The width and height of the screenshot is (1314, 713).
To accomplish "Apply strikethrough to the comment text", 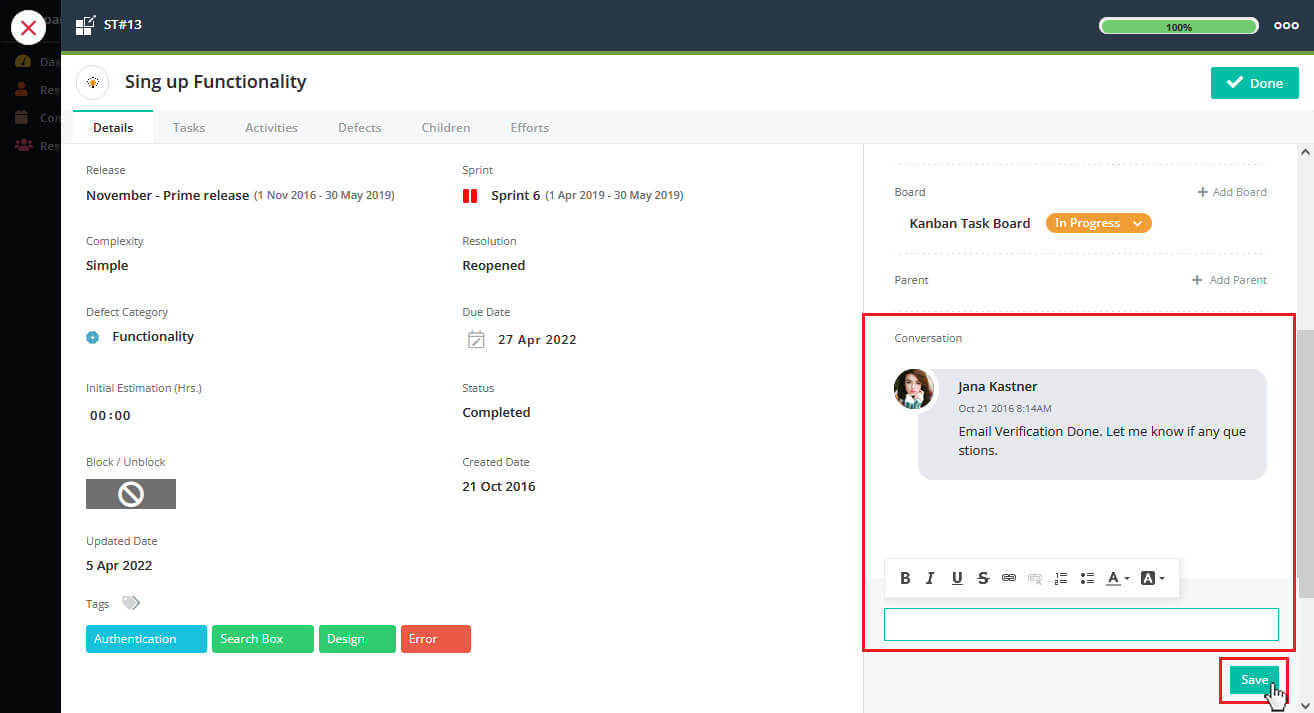I will pyautogui.click(x=983, y=578).
